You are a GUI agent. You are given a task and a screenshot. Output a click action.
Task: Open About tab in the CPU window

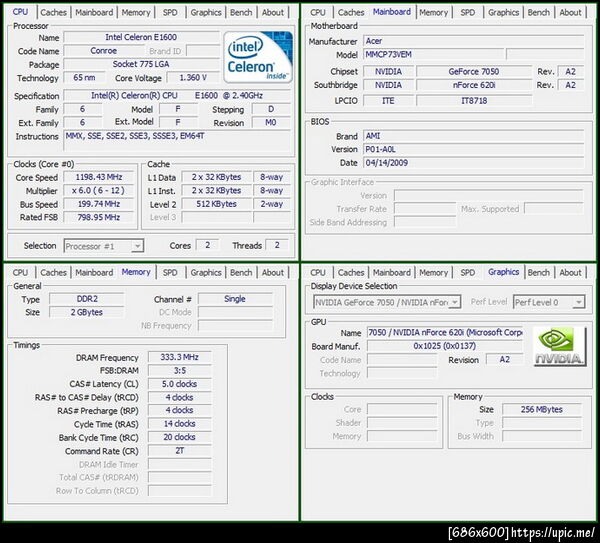tap(273, 12)
